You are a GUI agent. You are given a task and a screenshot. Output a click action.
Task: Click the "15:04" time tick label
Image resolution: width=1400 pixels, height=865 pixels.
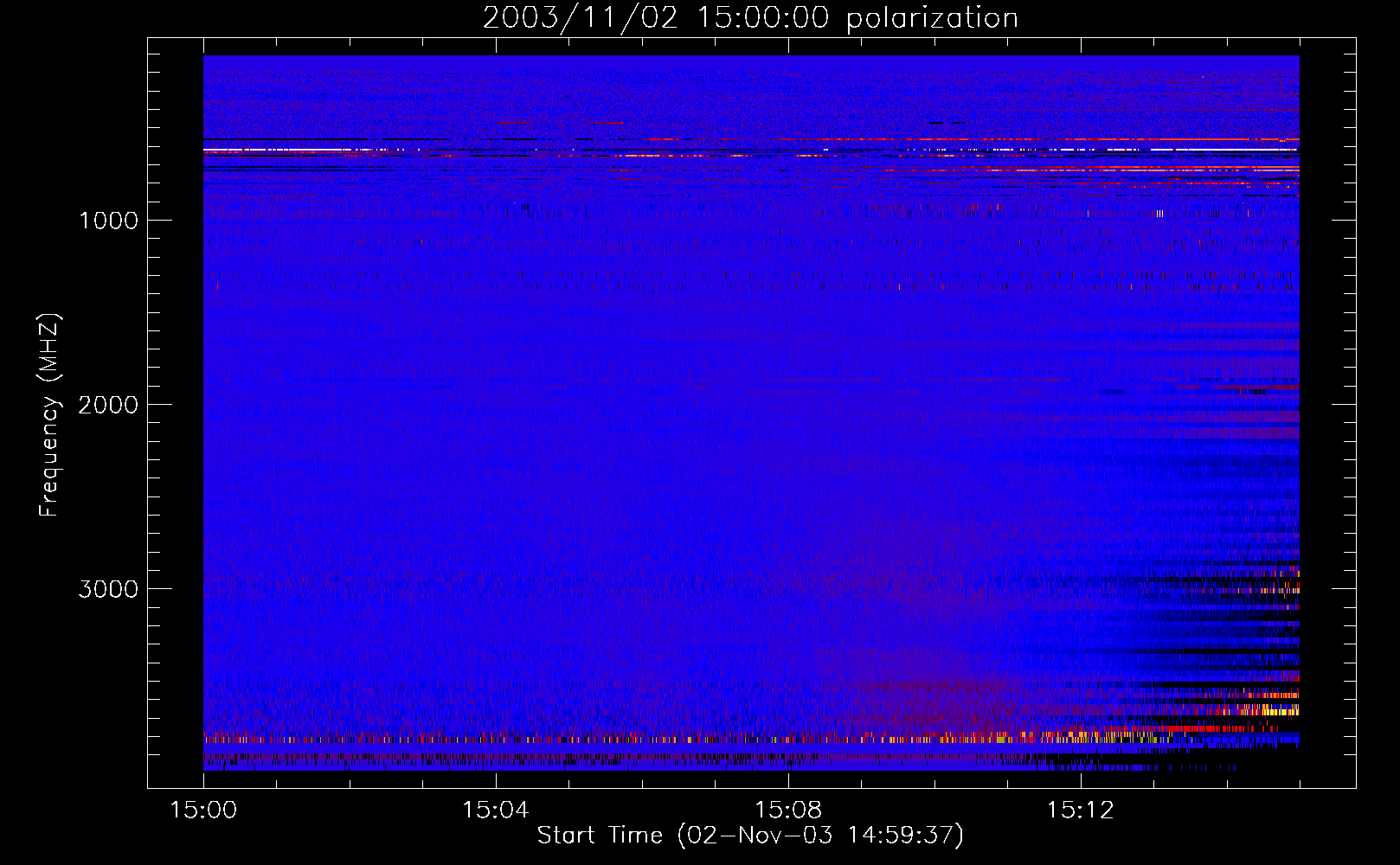click(496, 811)
